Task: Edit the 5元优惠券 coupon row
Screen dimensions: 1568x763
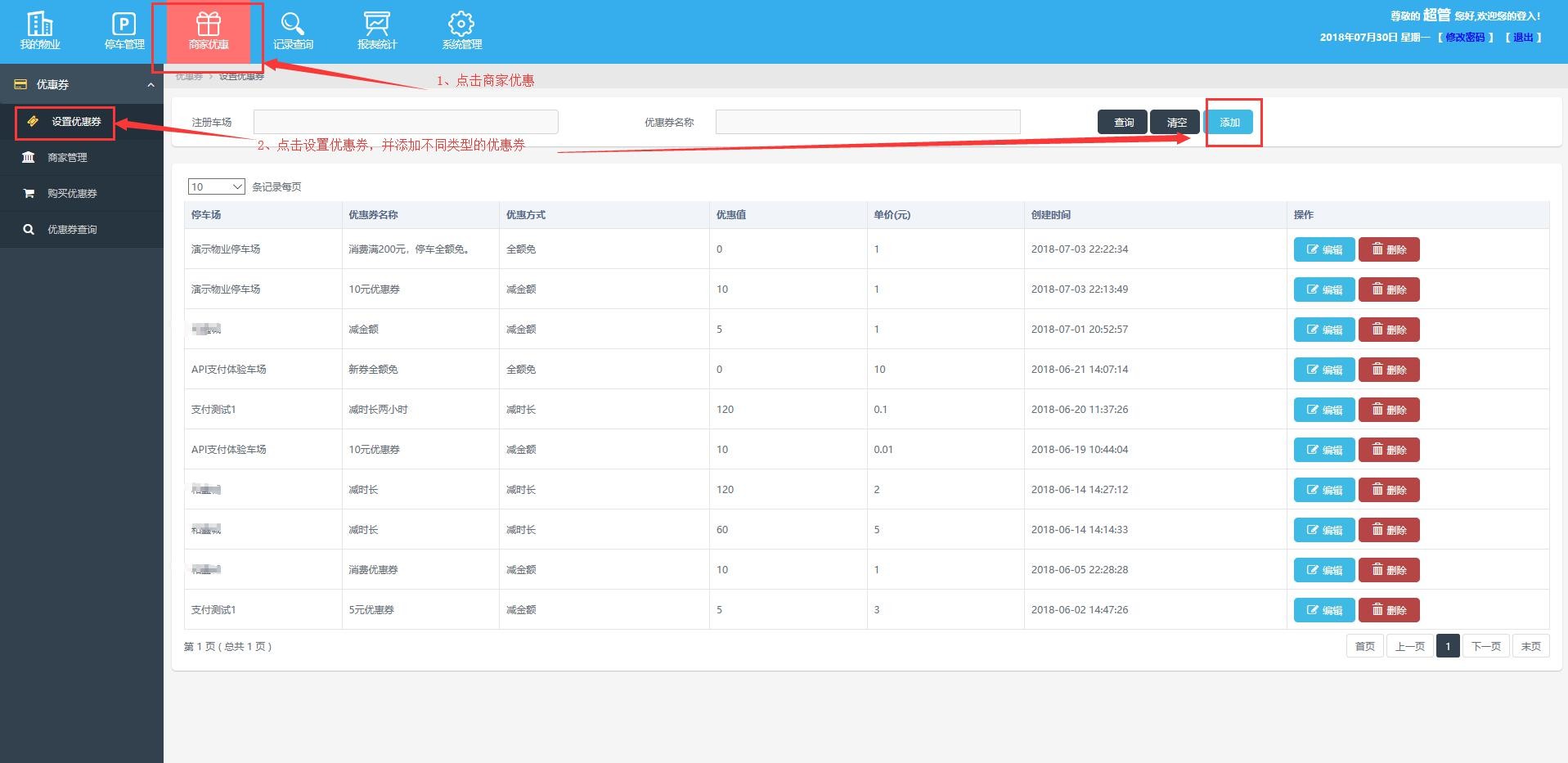Action: [x=1324, y=610]
